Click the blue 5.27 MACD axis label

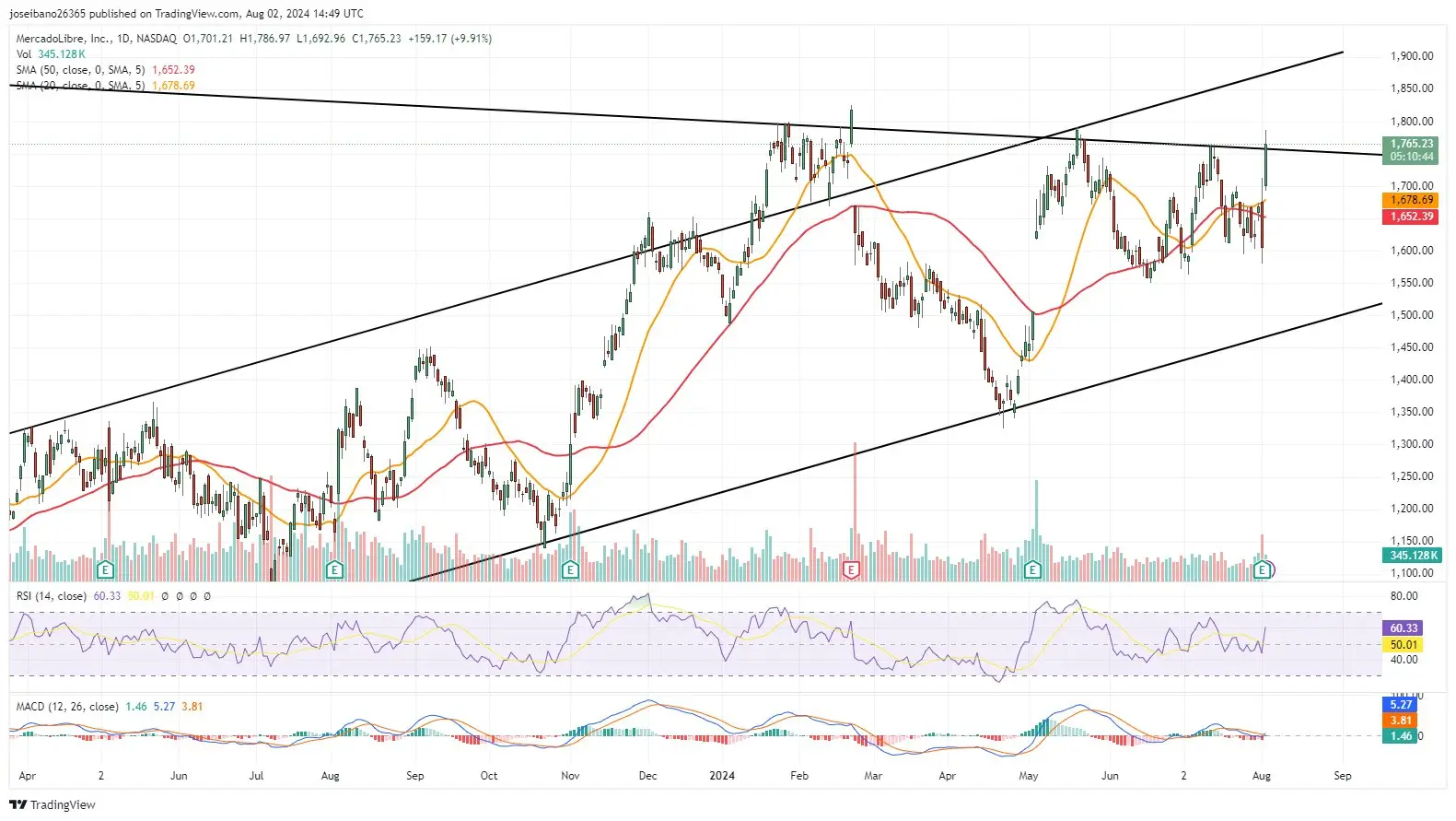[x=1401, y=705]
